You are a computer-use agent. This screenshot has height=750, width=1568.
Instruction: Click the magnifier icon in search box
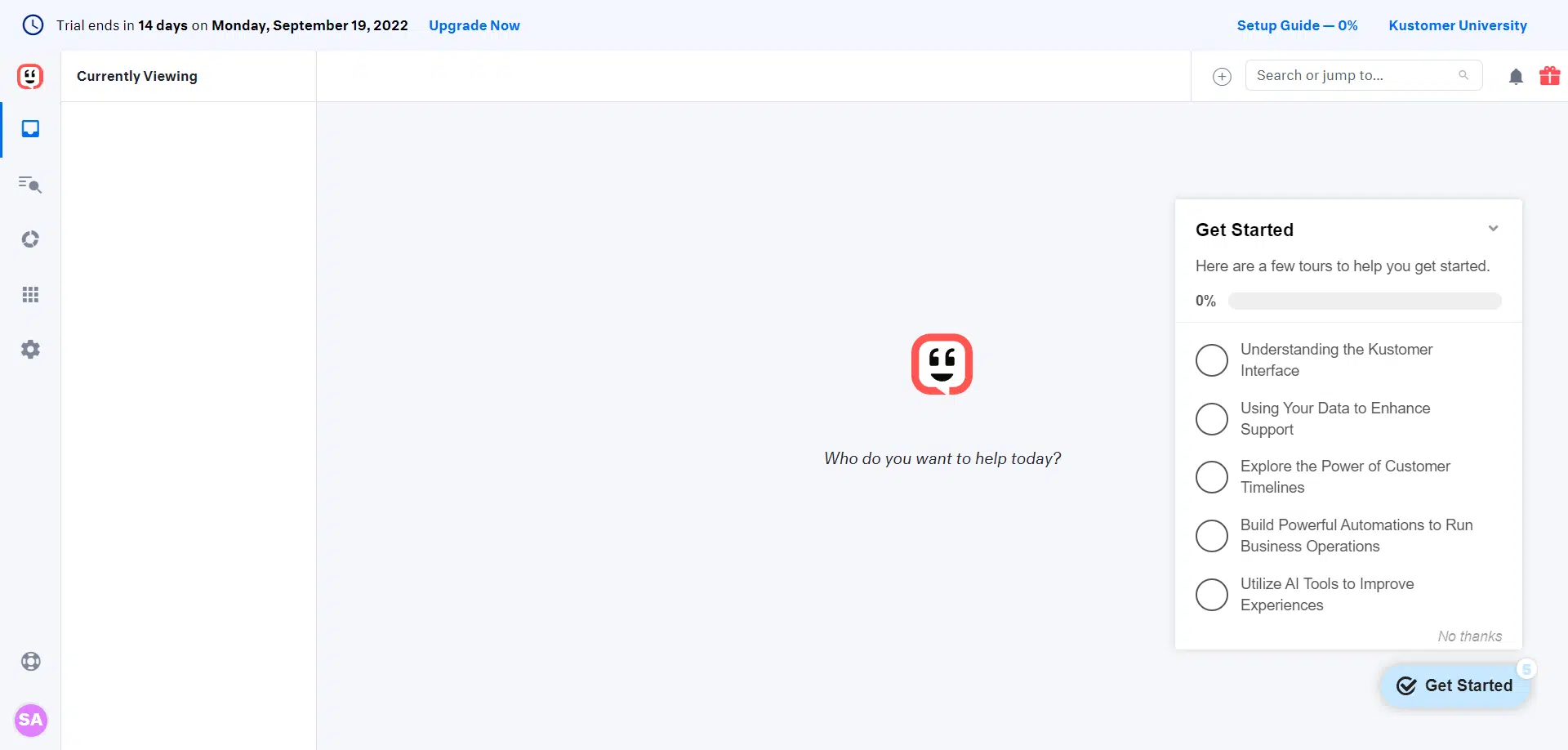coord(1463,75)
